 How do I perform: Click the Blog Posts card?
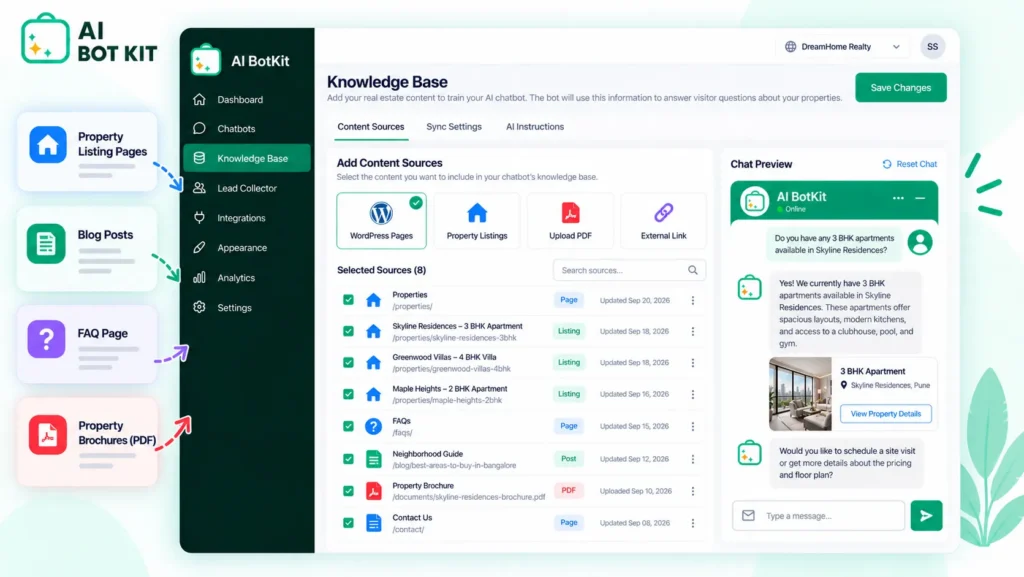click(x=88, y=249)
